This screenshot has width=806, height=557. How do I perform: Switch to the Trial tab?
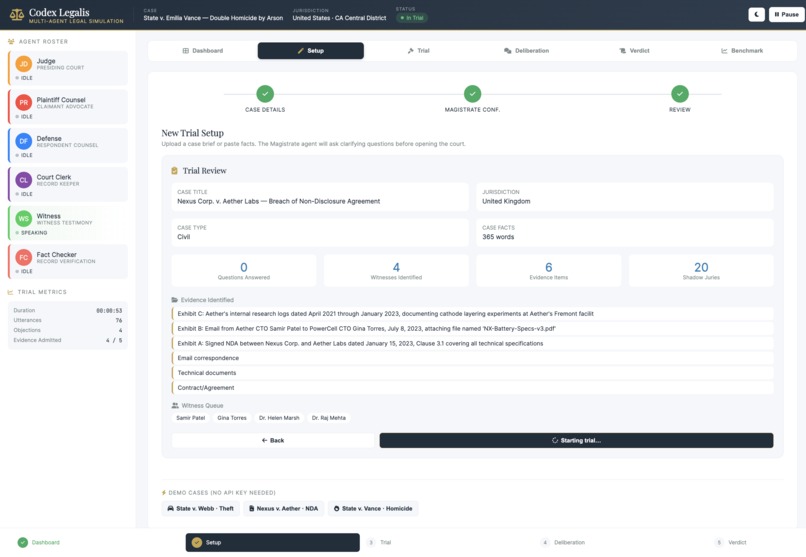[x=418, y=51]
